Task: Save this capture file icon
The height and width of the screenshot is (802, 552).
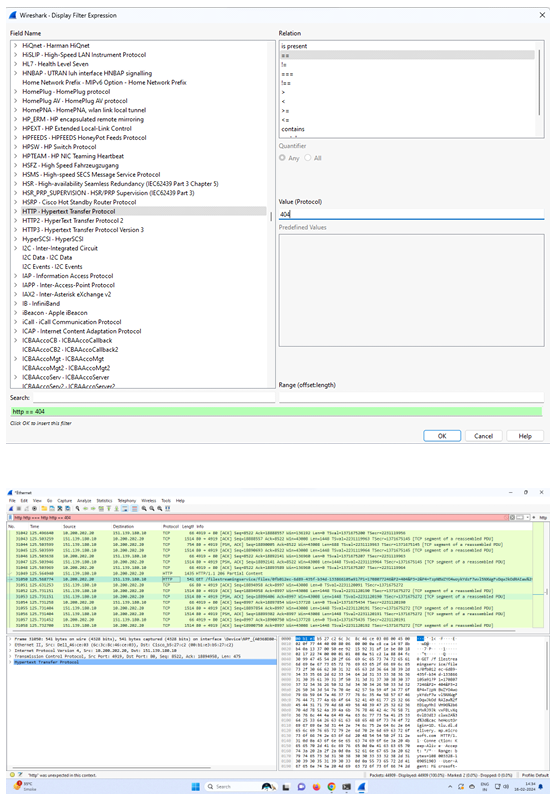Action: [x=52, y=509]
